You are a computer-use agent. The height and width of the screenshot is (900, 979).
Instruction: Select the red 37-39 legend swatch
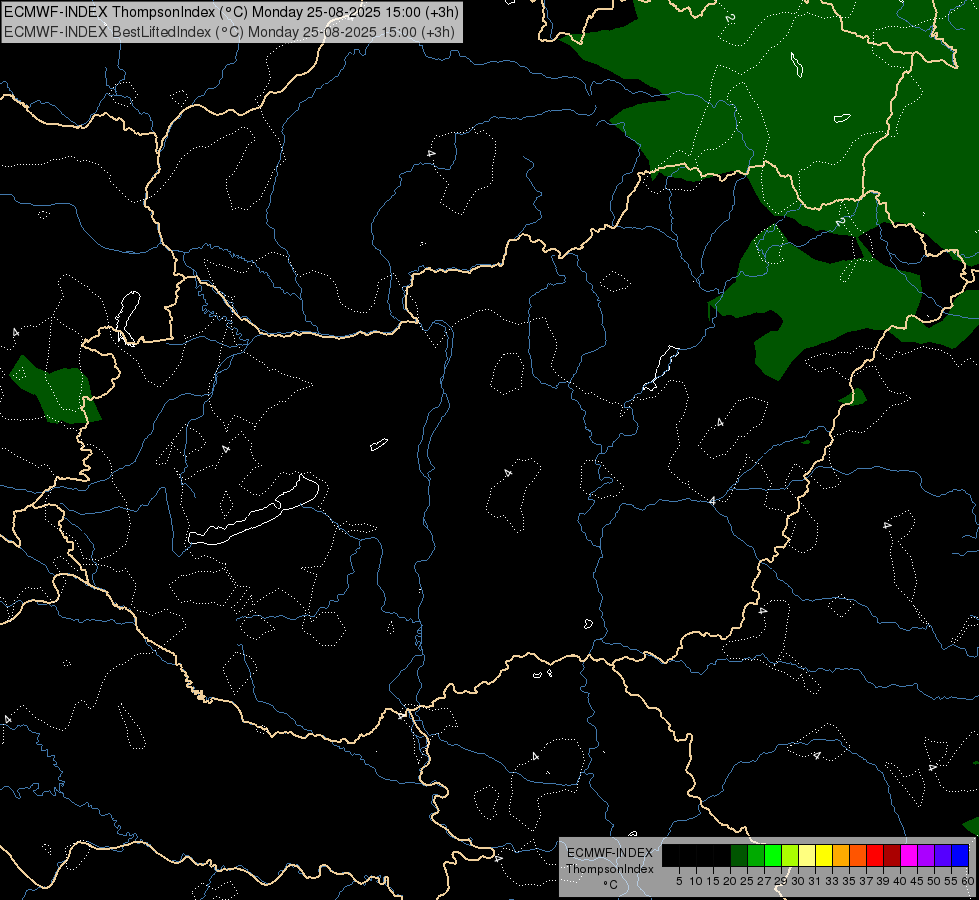point(875,855)
